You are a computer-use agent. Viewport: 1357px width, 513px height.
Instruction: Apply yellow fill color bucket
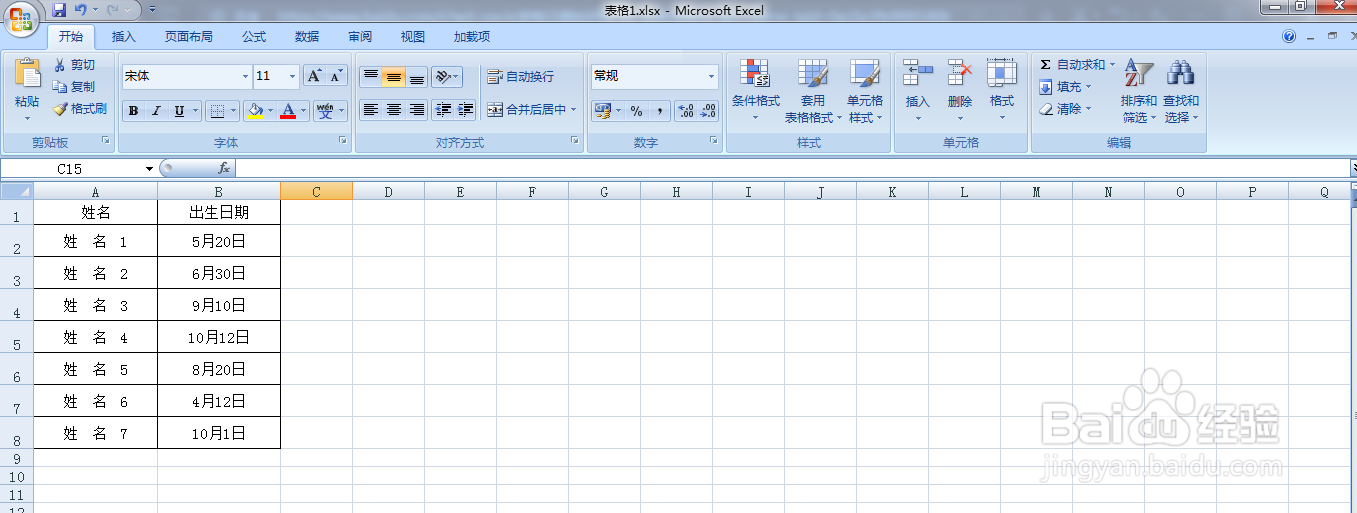[x=255, y=111]
